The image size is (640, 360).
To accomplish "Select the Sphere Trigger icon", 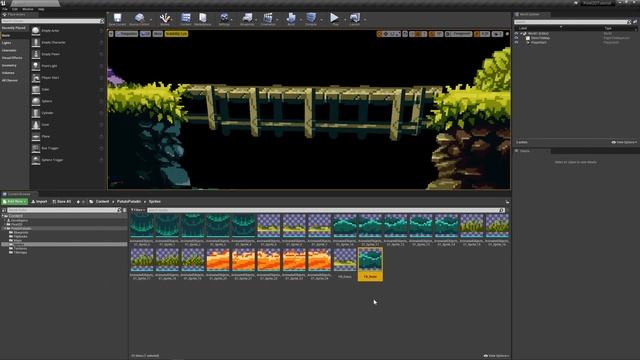I will (36, 160).
